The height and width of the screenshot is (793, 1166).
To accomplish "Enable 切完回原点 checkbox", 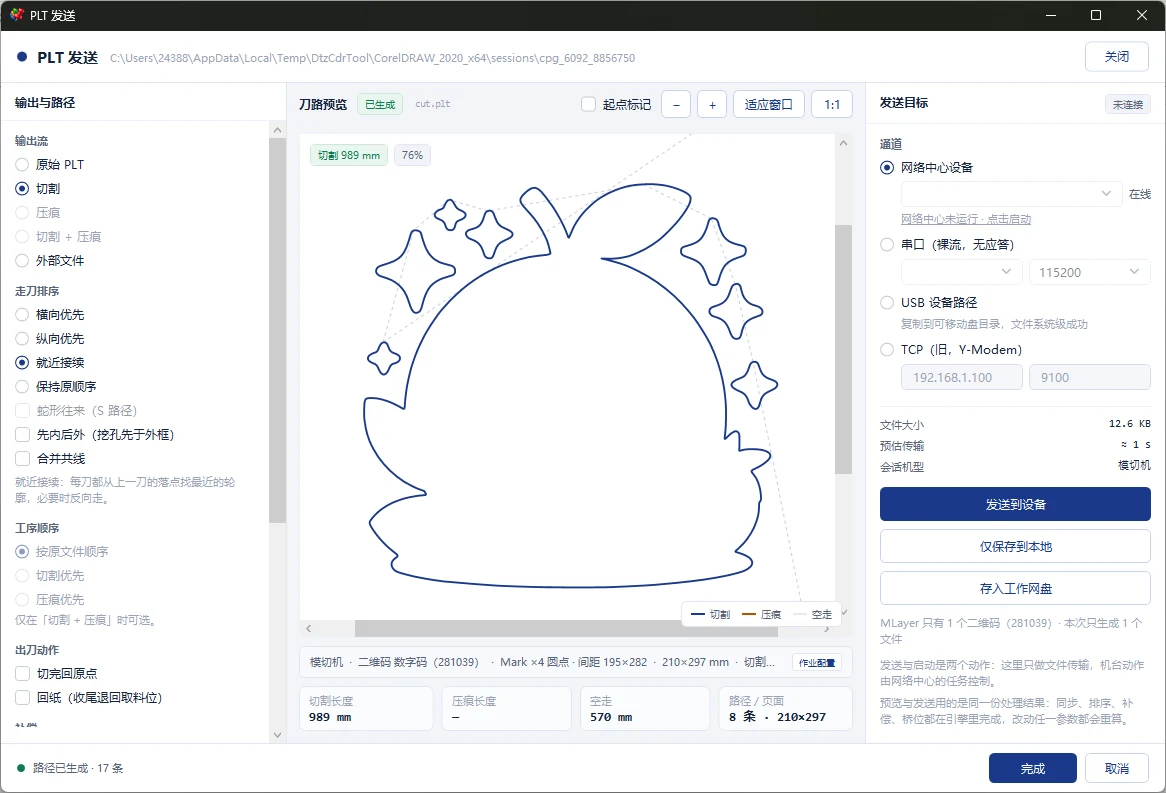I will click(x=23, y=674).
